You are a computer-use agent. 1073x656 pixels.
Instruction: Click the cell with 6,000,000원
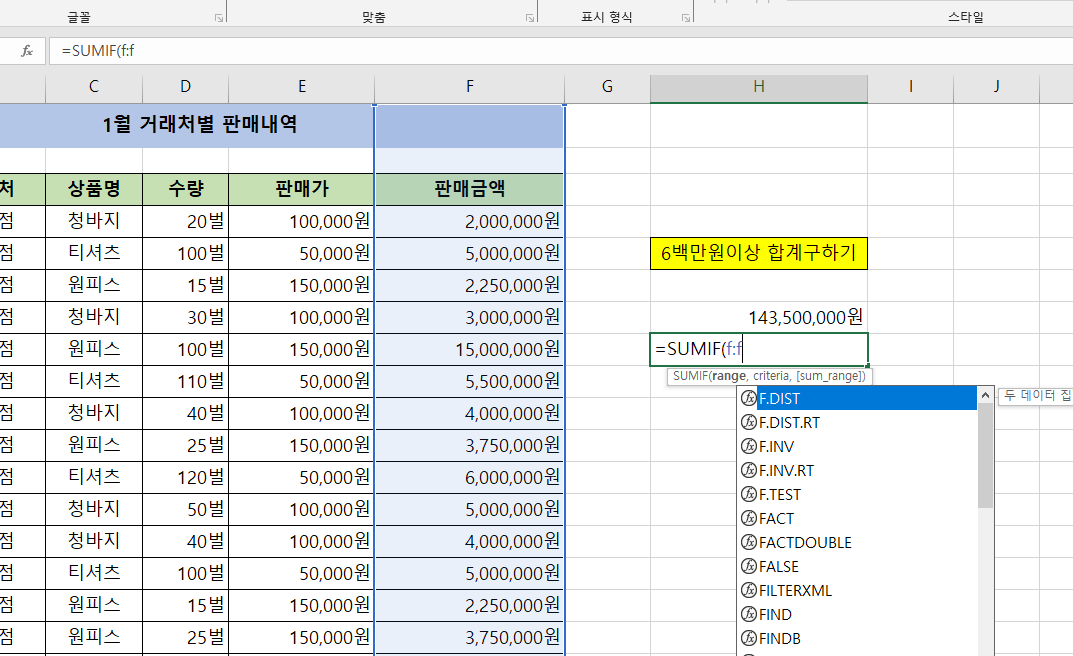pyautogui.click(x=469, y=477)
